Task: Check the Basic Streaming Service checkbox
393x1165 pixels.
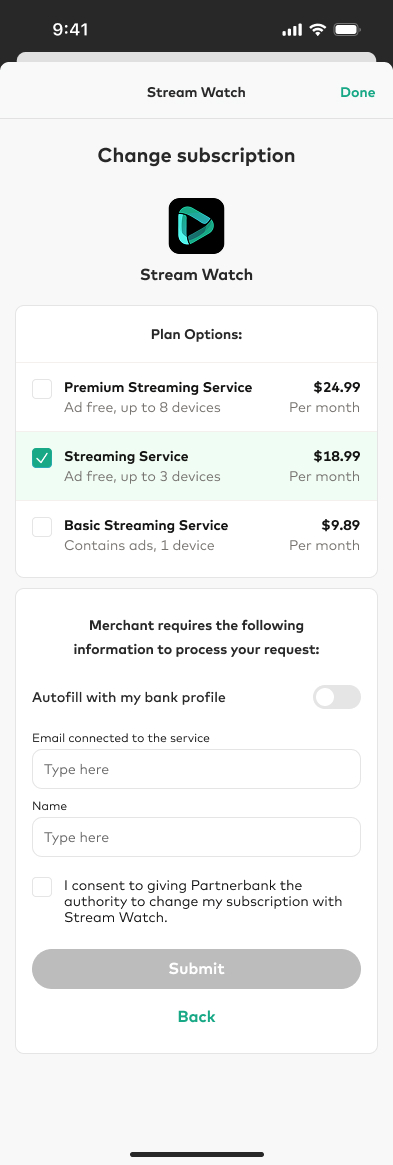Action: click(42, 527)
